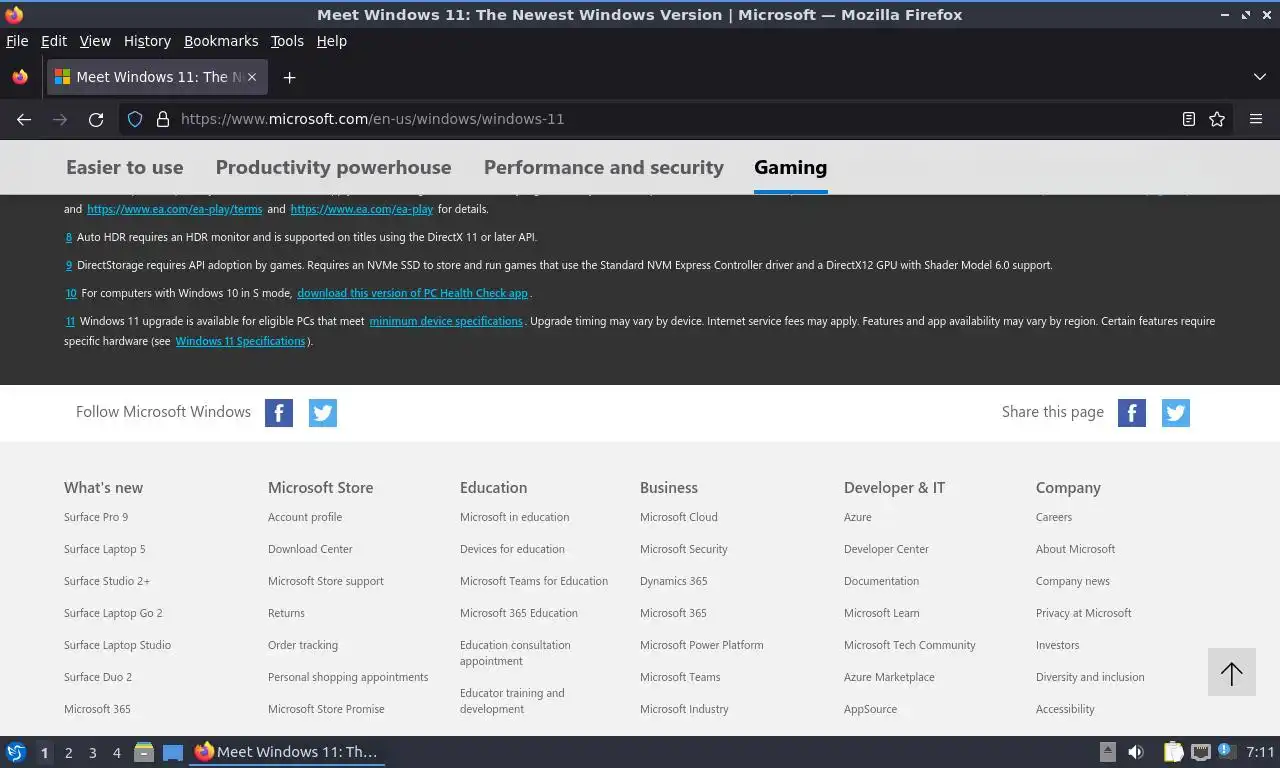Open Privacy at Microsoft link
1280x768 pixels.
pos(1083,613)
